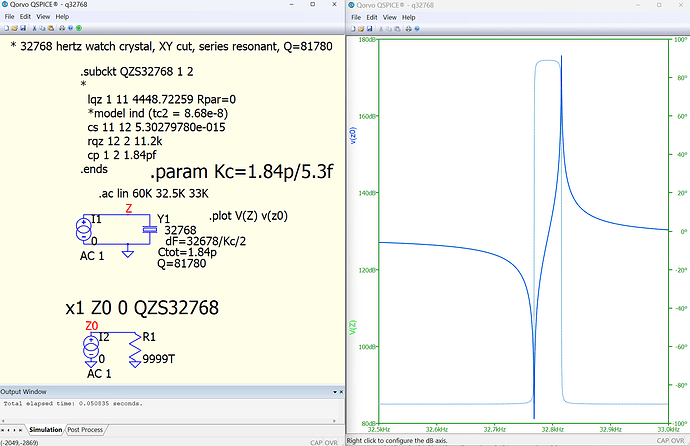Minimize the waveform QSPICE window
Image resolution: width=690 pixels, height=446 pixels.
coord(638,5)
